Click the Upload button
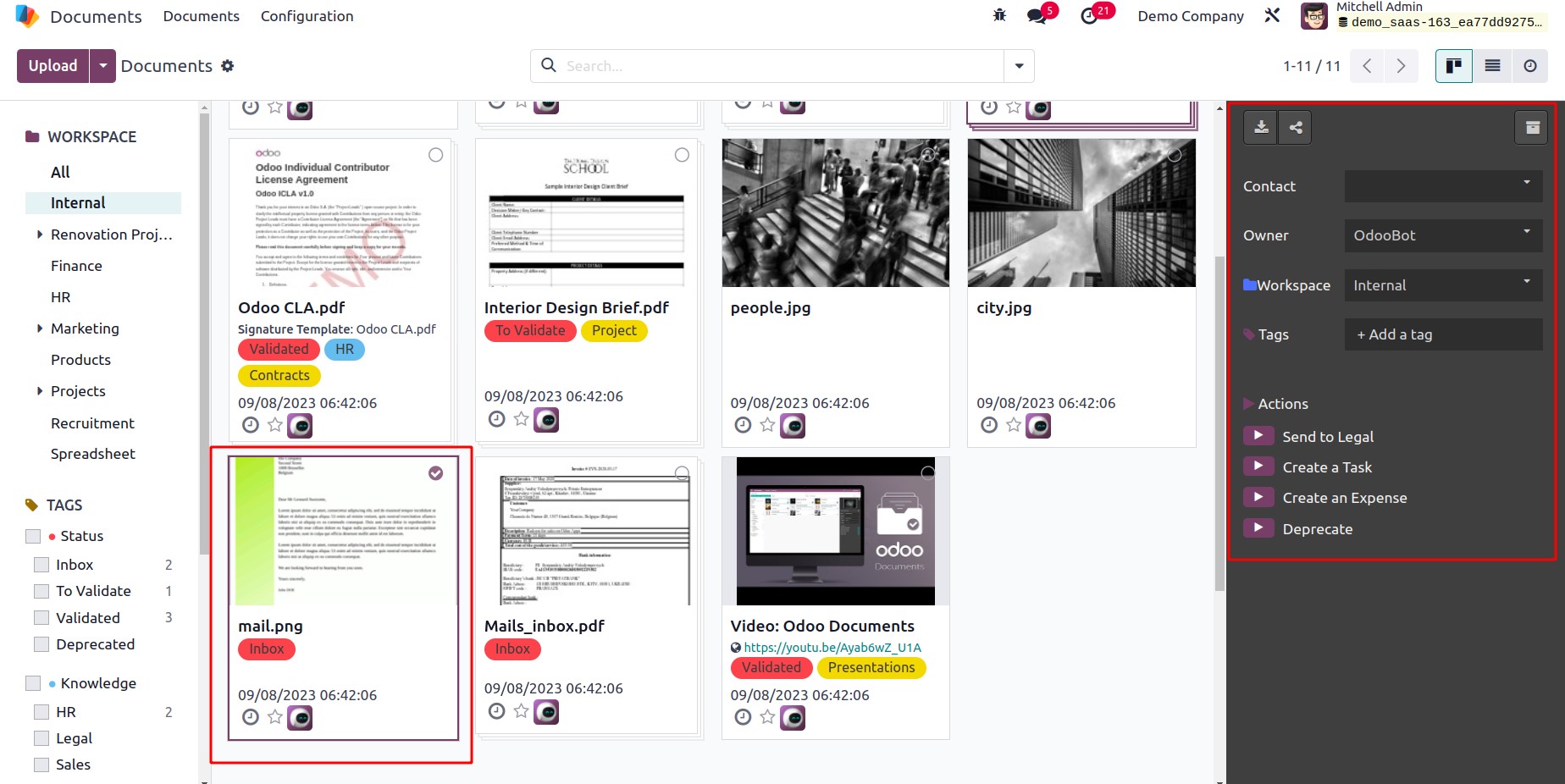This screenshot has height=784, width=1565. point(53,66)
